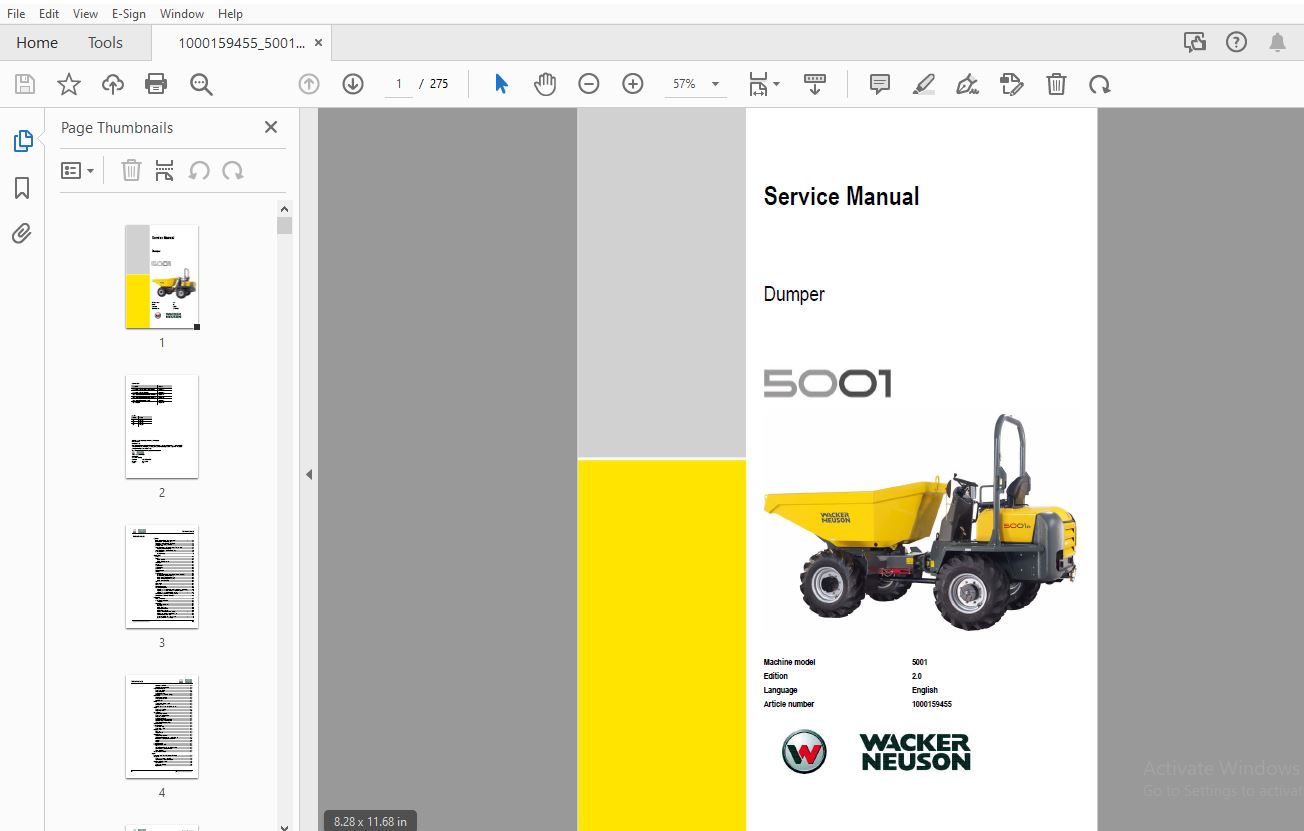
Task: Select page 3 thumbnail
Action: [x=162, y=577]
